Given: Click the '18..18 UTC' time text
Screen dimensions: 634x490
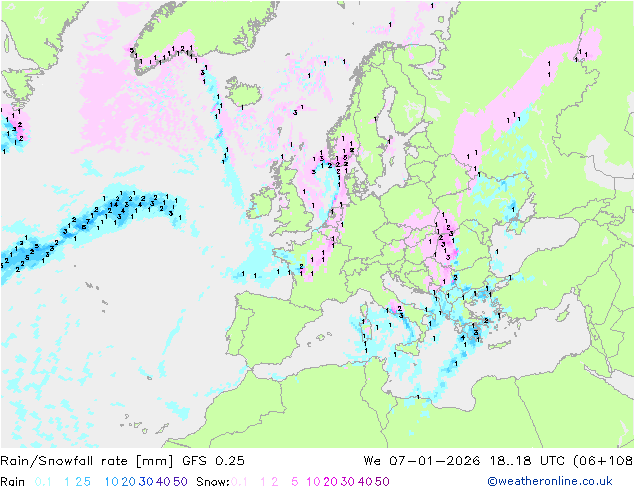Looking at the screenshot, I should (527, 461).
